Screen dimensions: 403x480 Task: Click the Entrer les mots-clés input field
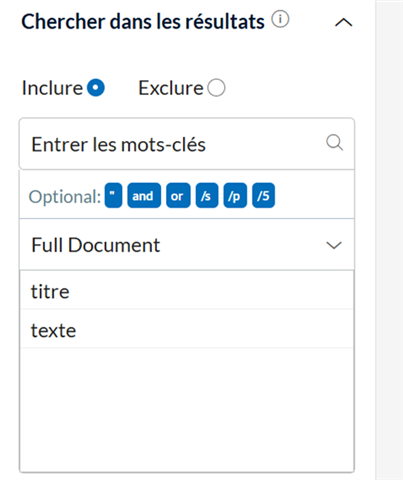click(x=187, y=144)
